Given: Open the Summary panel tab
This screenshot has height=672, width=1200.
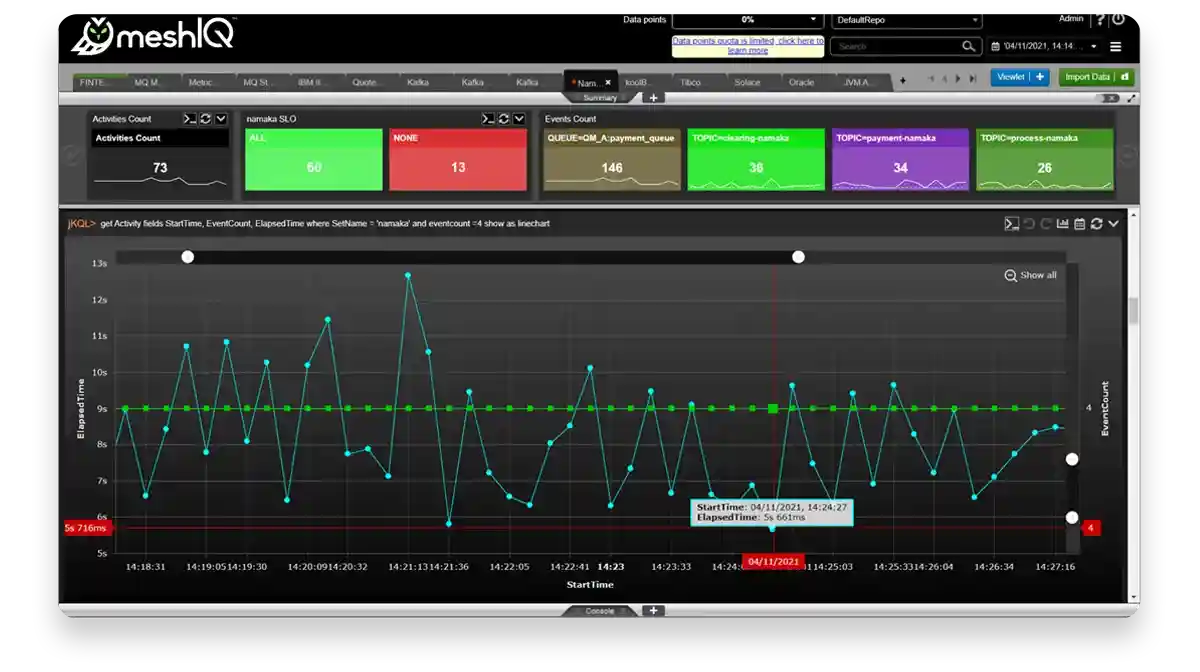Looking at the screenshot, I should point(601,98).
